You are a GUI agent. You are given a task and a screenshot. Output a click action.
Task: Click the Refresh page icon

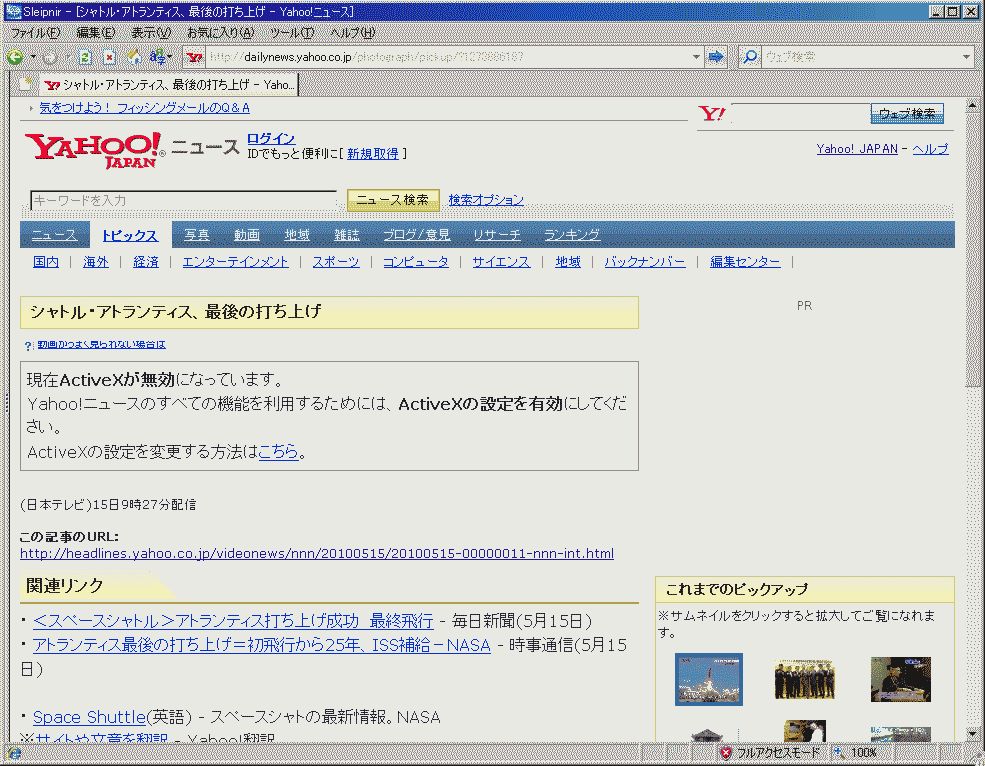coord(86,57)
